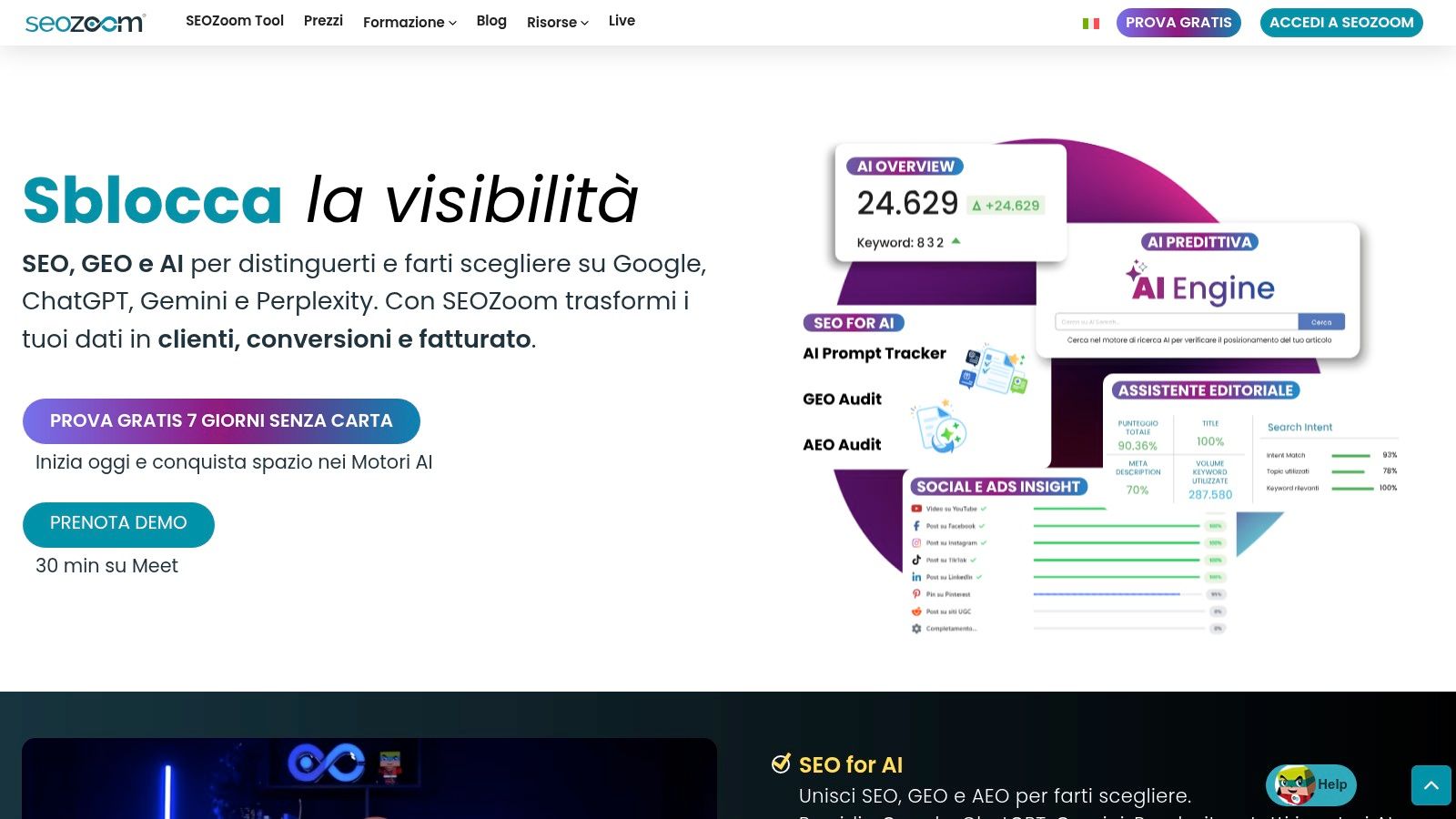Click the PROVA GRATIS header button
This screenshot has height=819, width=1456.
click(1178, 23)
